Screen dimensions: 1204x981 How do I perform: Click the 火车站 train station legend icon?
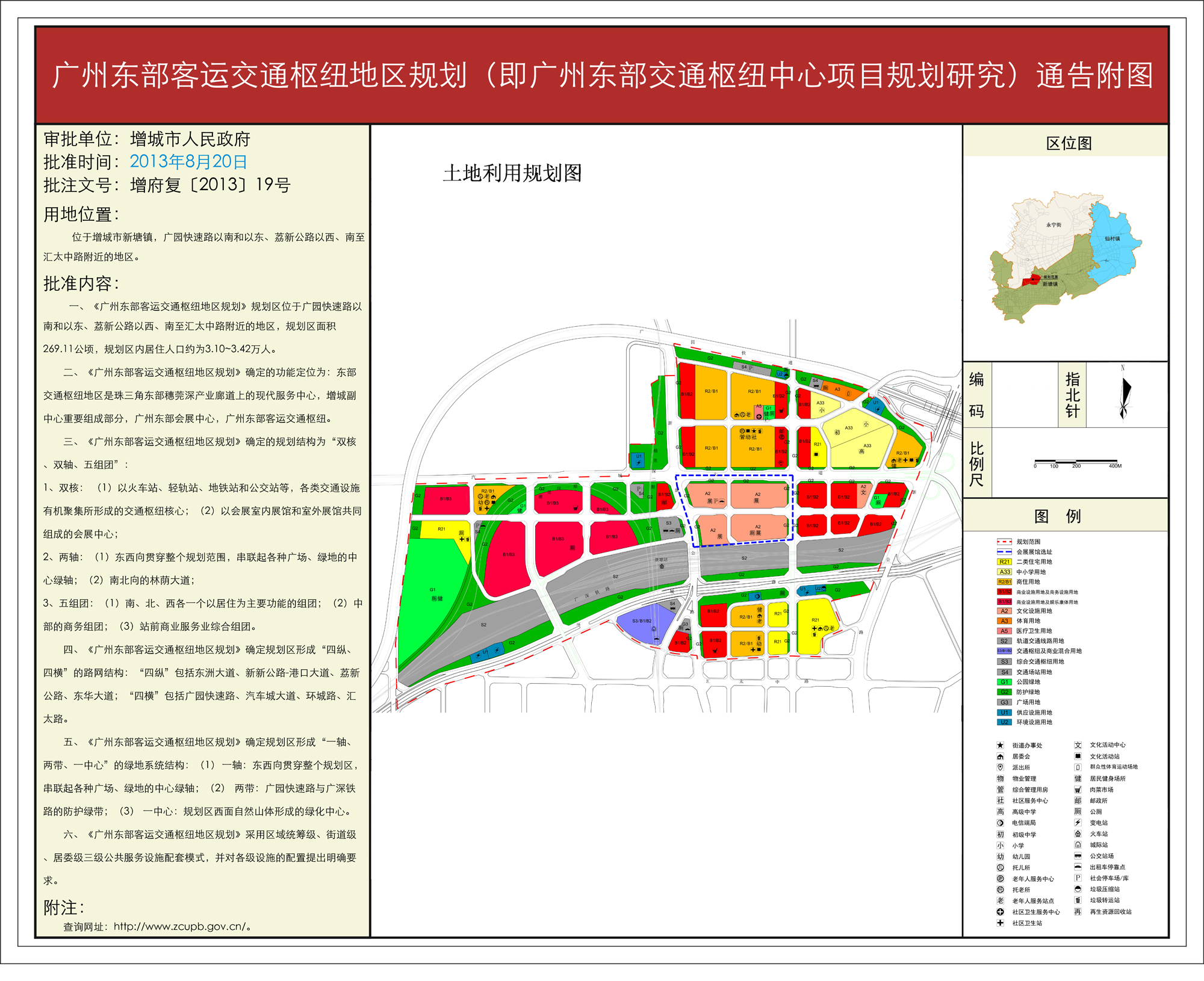point(1078,834)
